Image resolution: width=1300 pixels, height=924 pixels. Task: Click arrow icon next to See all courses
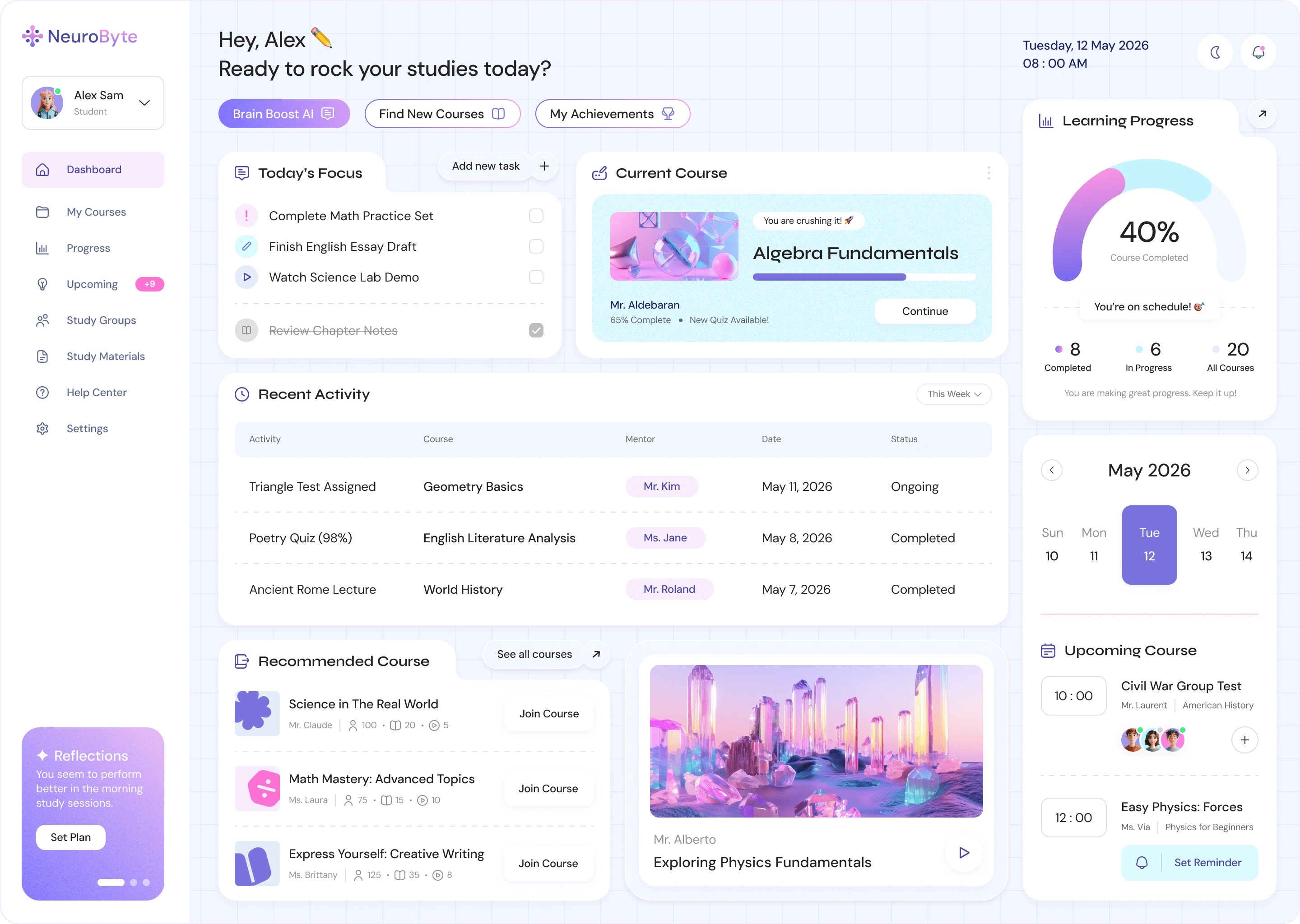pyautogui.click(x=596, y=654)
